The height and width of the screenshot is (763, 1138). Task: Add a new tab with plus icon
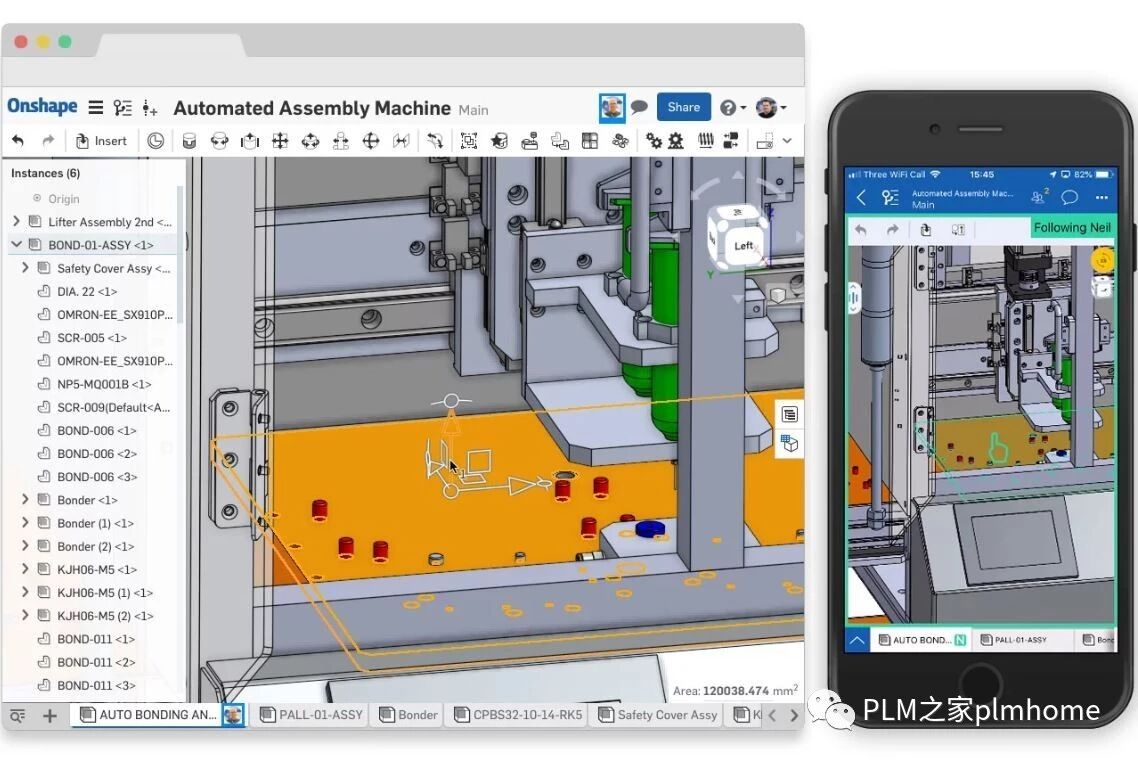pos(49,716)
